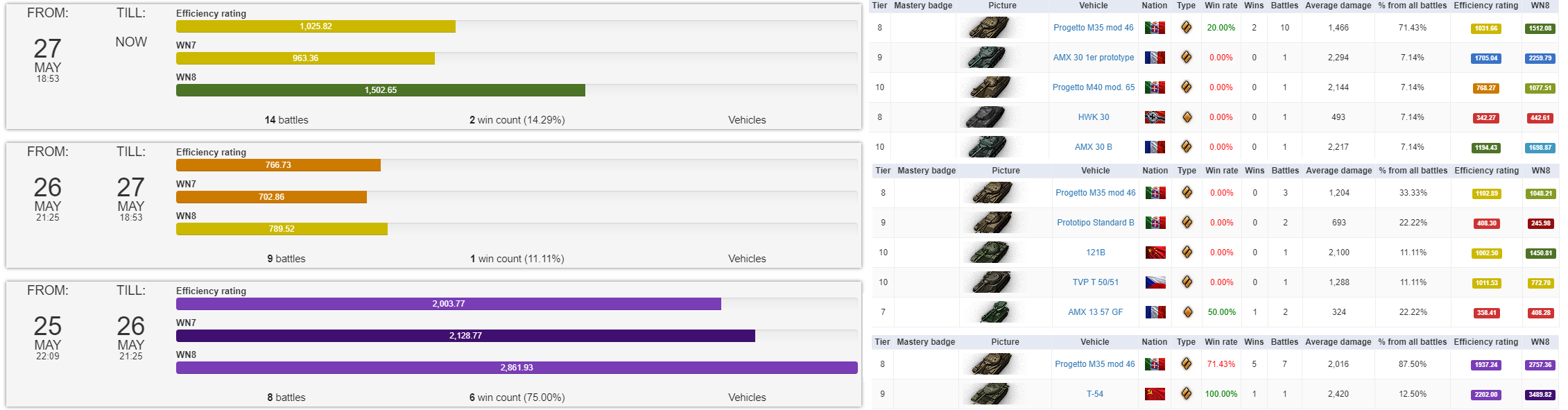Image resolution: width=1568 pixels, height=410 pixels.
Task: Open the Prototipo Standard B vehicle link
Action: (1096, 223)
